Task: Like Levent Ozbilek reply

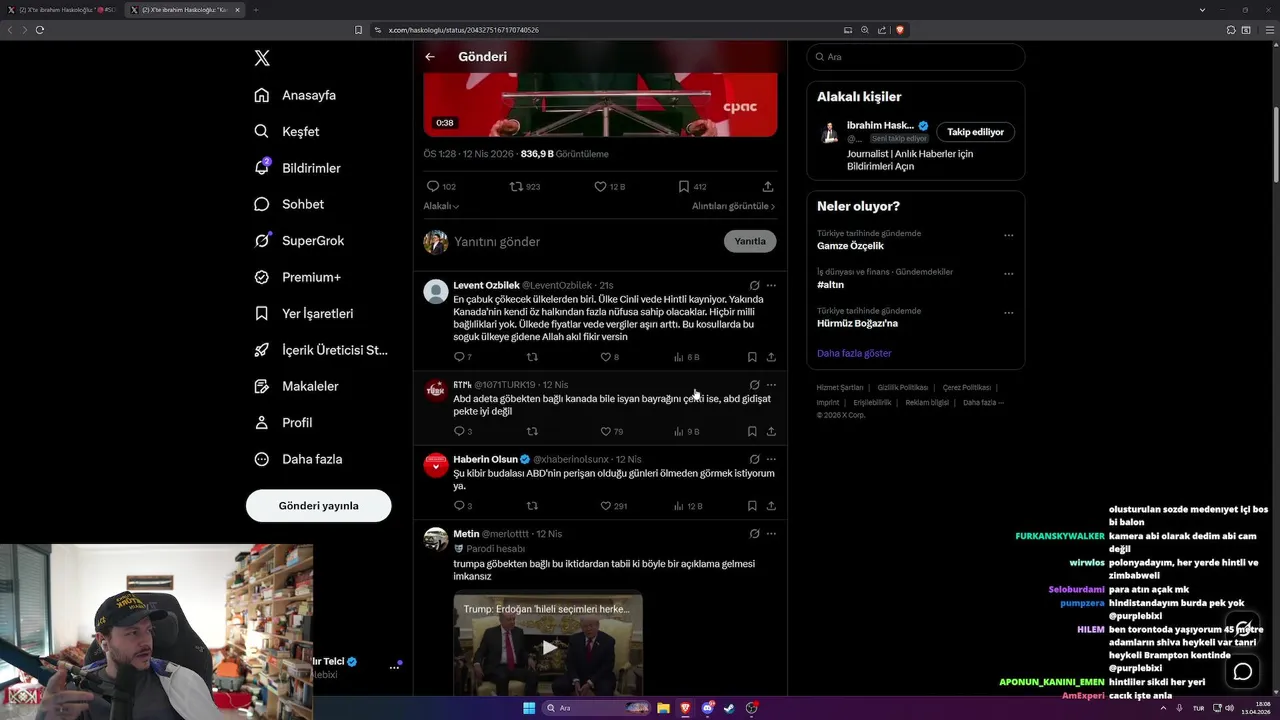Action: click(x=605, y=357)
